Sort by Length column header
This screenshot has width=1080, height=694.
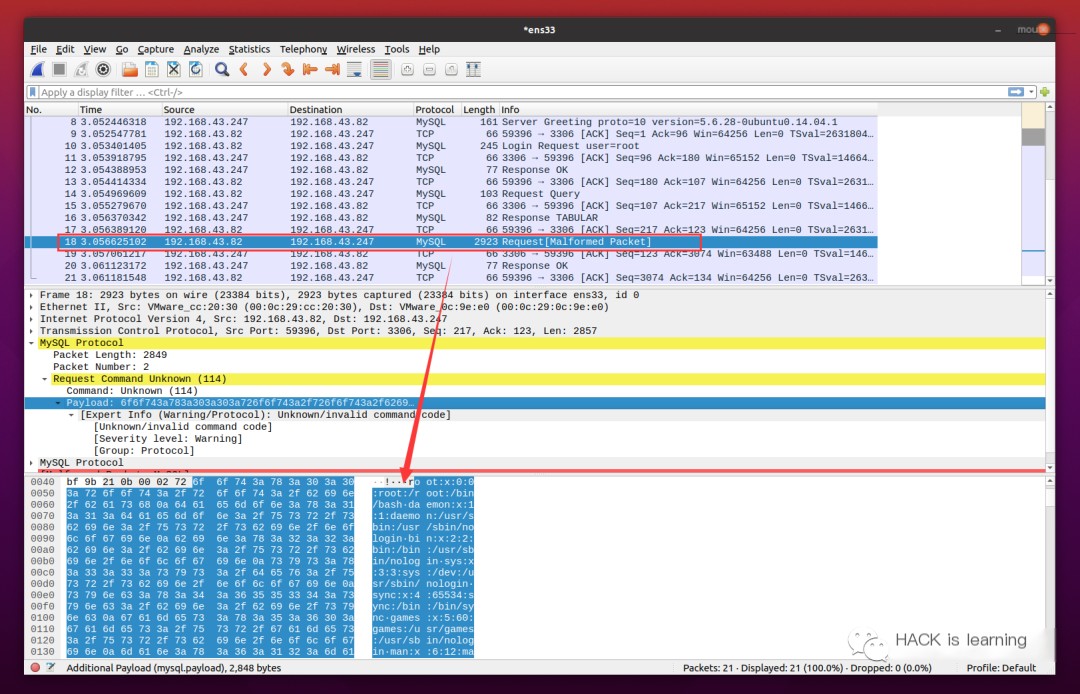[479, 109]
